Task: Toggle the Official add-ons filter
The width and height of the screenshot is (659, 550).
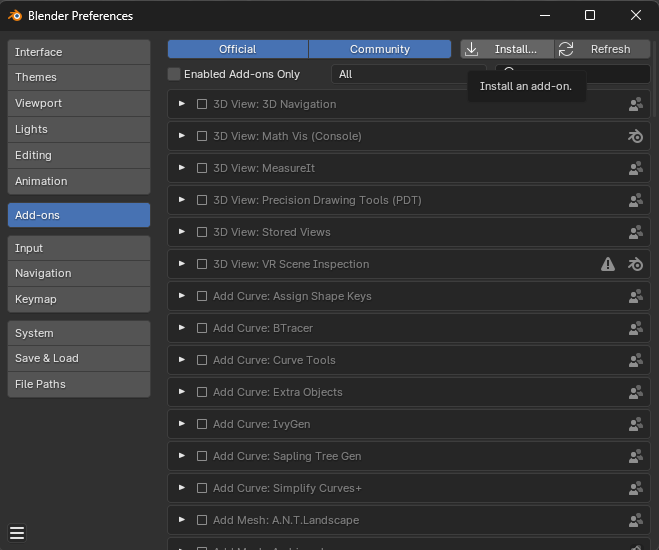Action: pos(238,49)
